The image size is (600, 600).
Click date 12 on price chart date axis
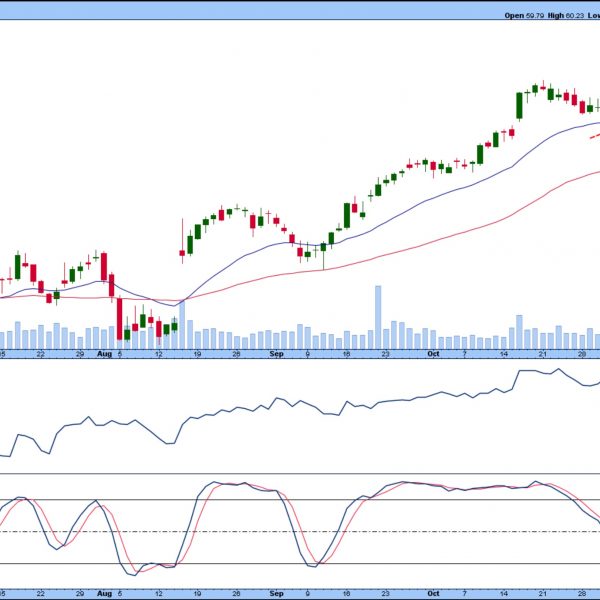[158, 354]
